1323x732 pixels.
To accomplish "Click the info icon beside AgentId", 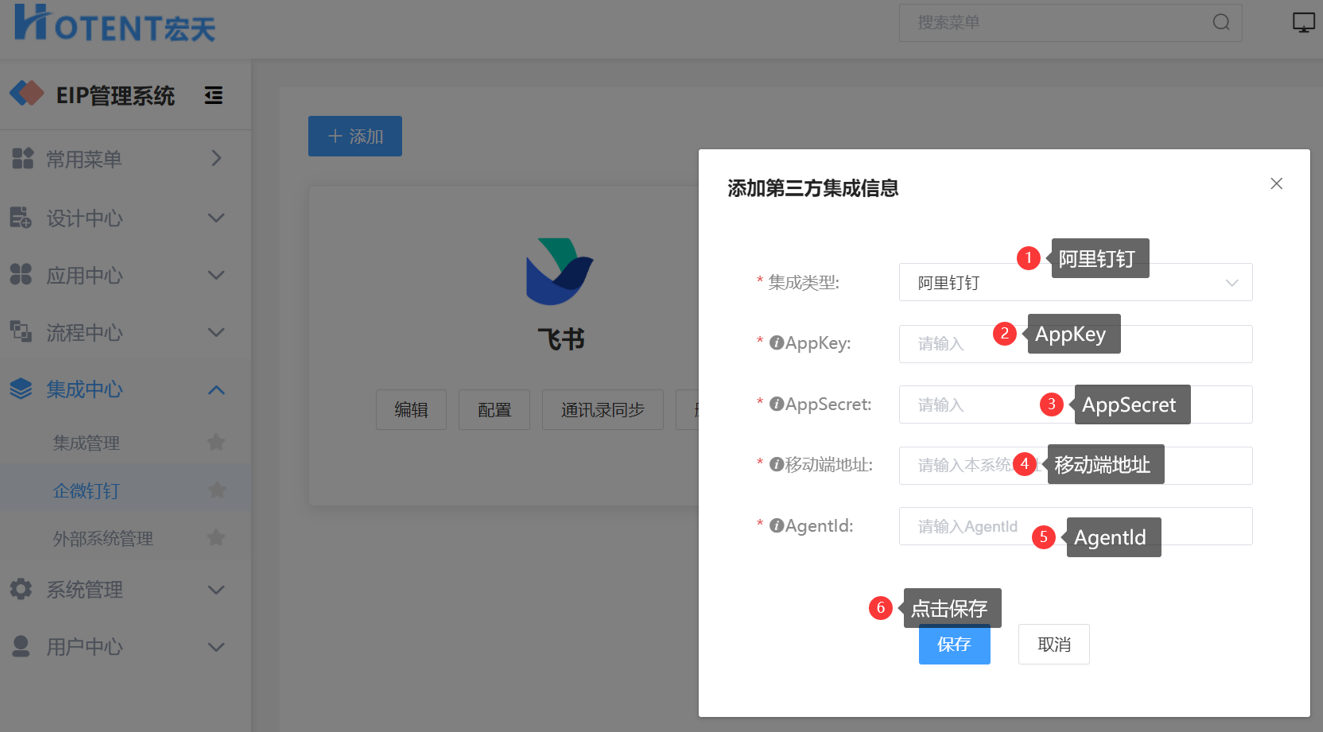I will tap(776, 526).
